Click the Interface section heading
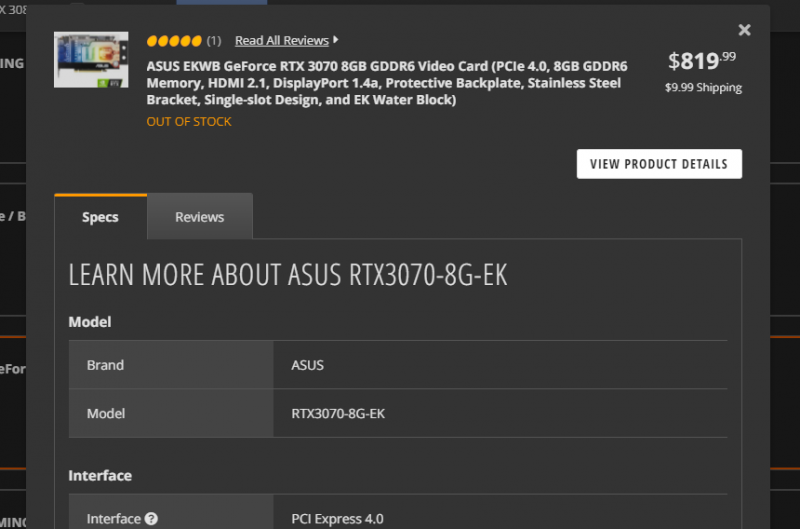800x529 pixels. [100, 475]
